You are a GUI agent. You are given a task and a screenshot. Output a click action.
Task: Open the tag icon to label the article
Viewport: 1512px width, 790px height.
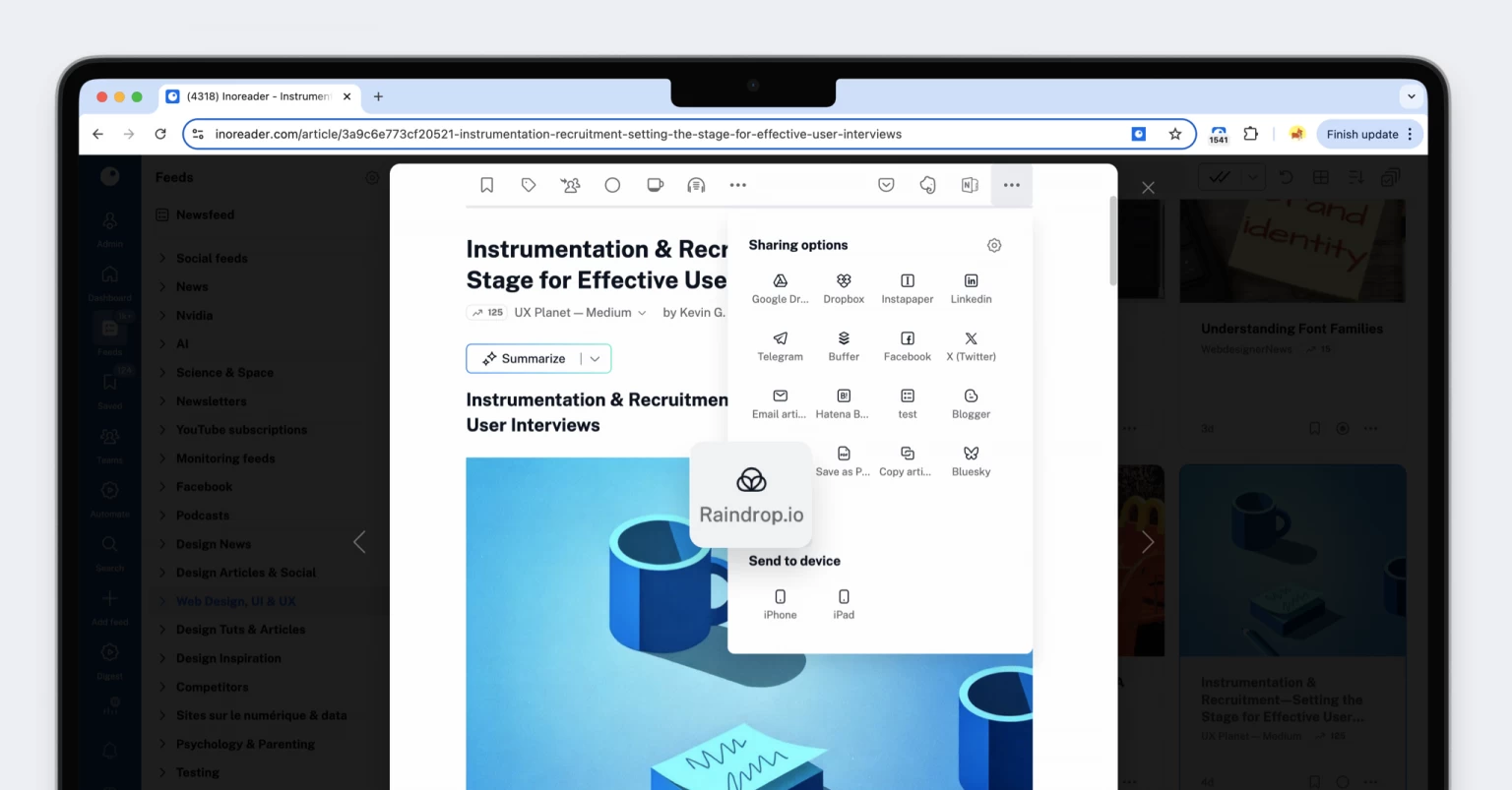[x=529, y=185]
